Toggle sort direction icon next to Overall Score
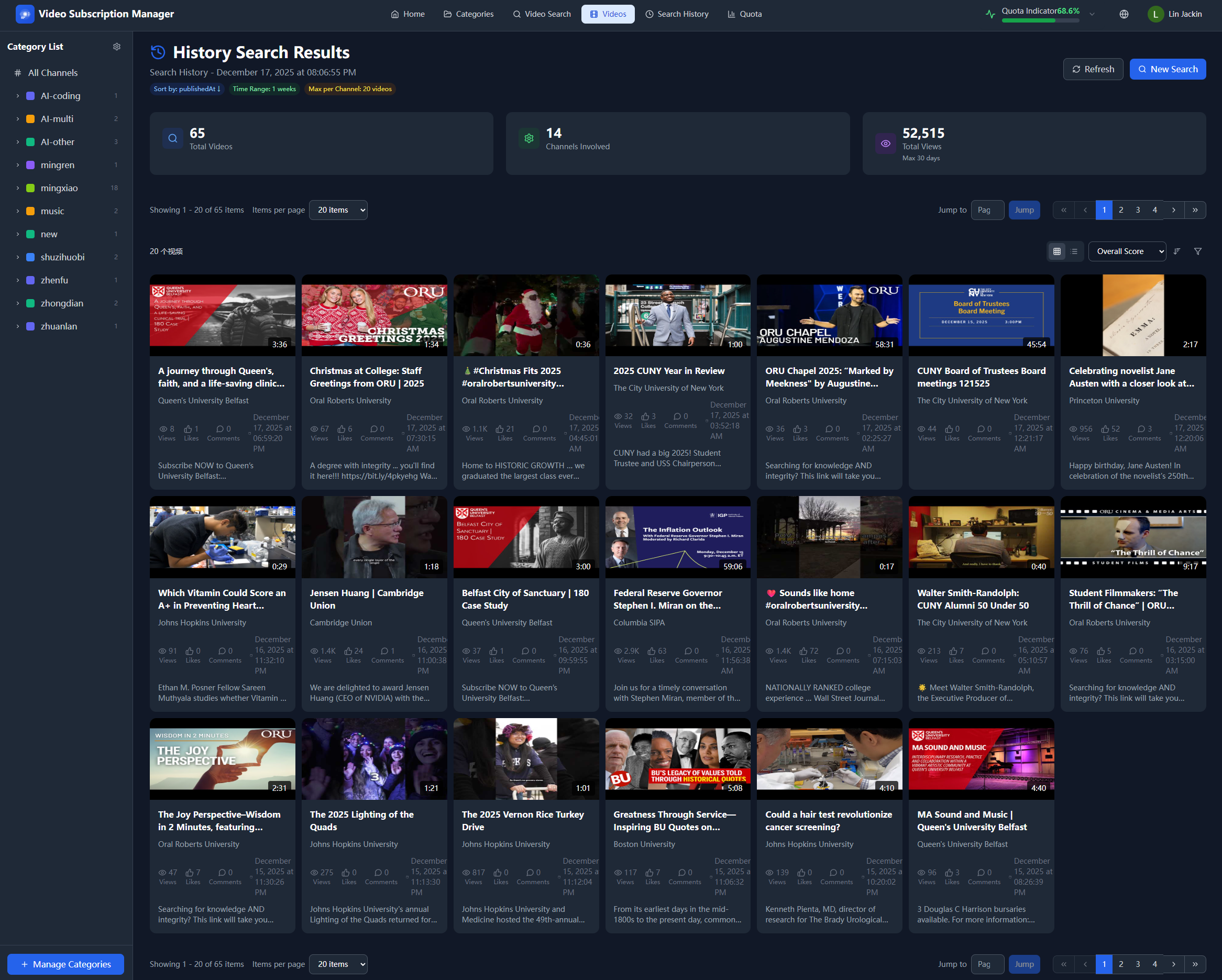1222x980 pixels. coord(1176,251)
